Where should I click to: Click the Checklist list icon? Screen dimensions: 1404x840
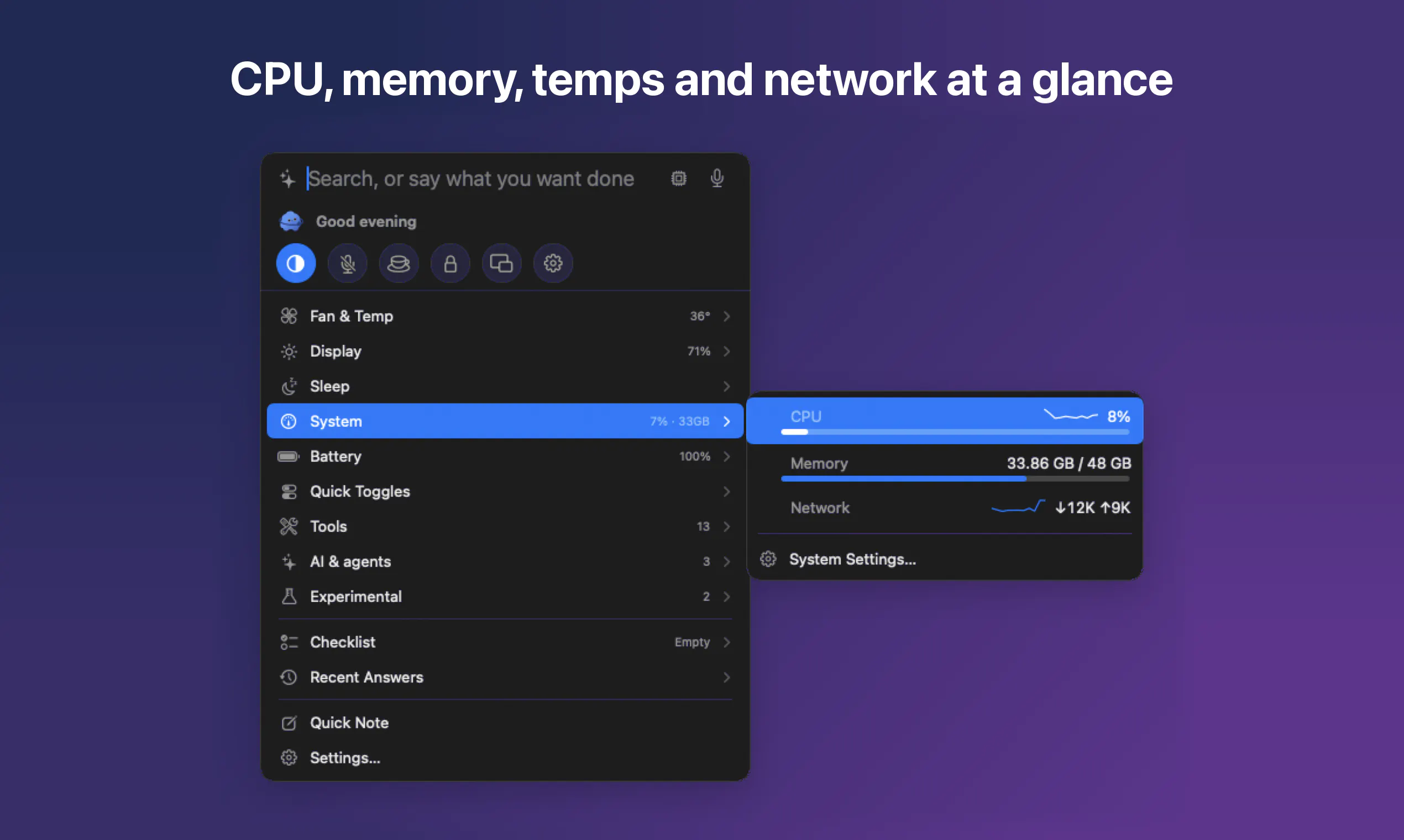(289, 643)
